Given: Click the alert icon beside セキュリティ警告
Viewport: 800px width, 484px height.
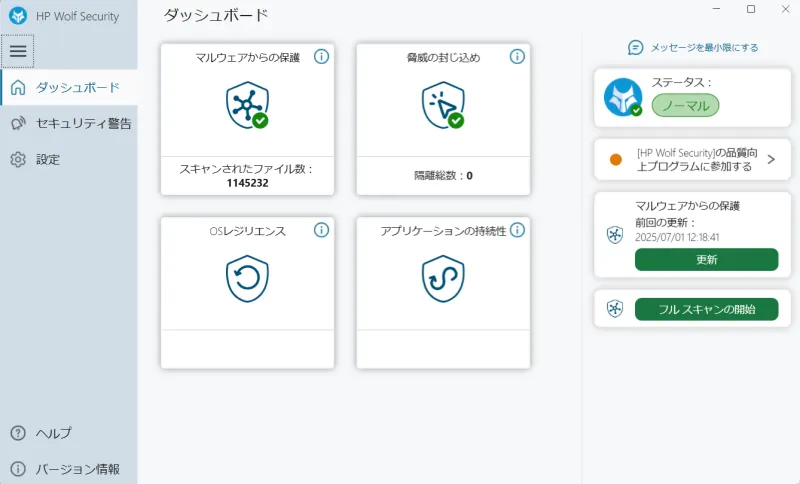Looking at the screenshot, I should (x=18, y=123).
